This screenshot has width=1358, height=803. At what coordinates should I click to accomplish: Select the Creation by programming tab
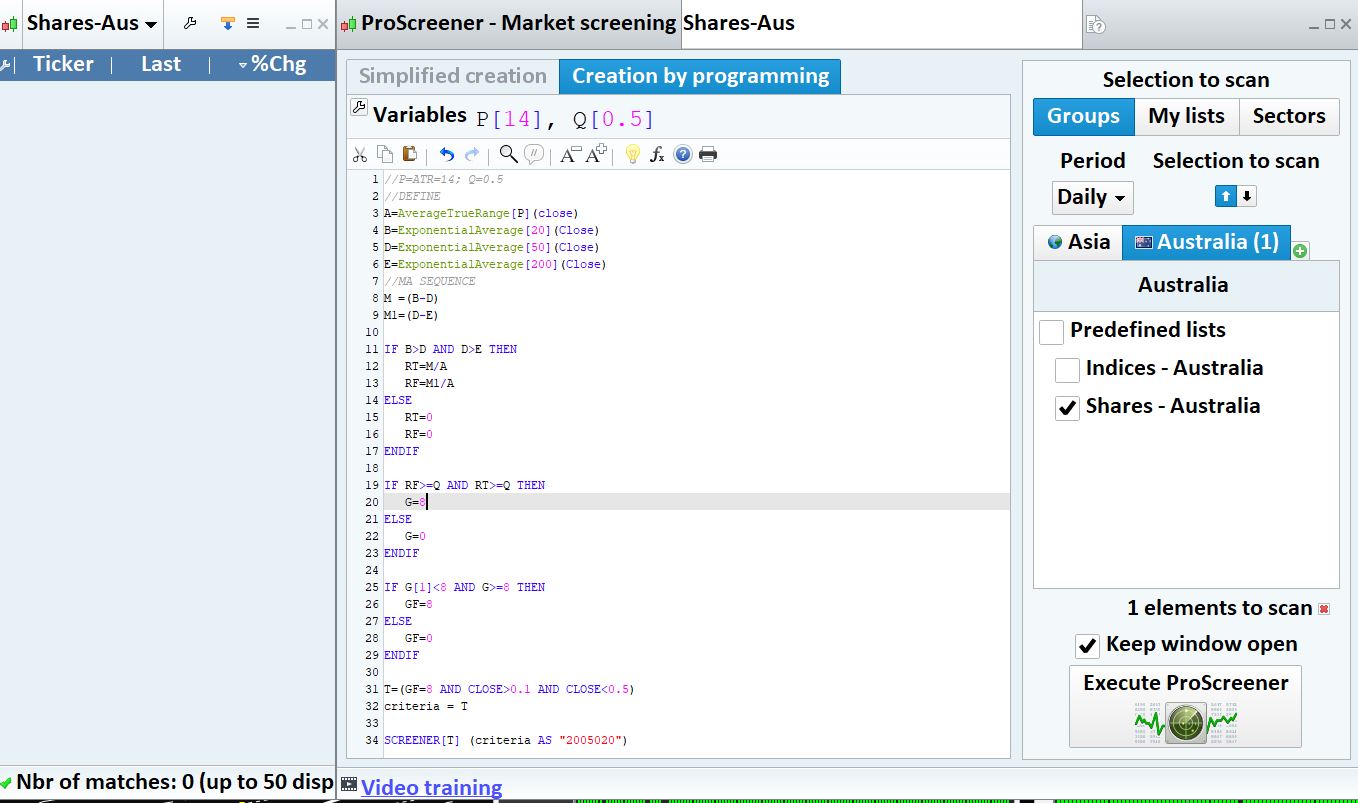pos(700,76)
